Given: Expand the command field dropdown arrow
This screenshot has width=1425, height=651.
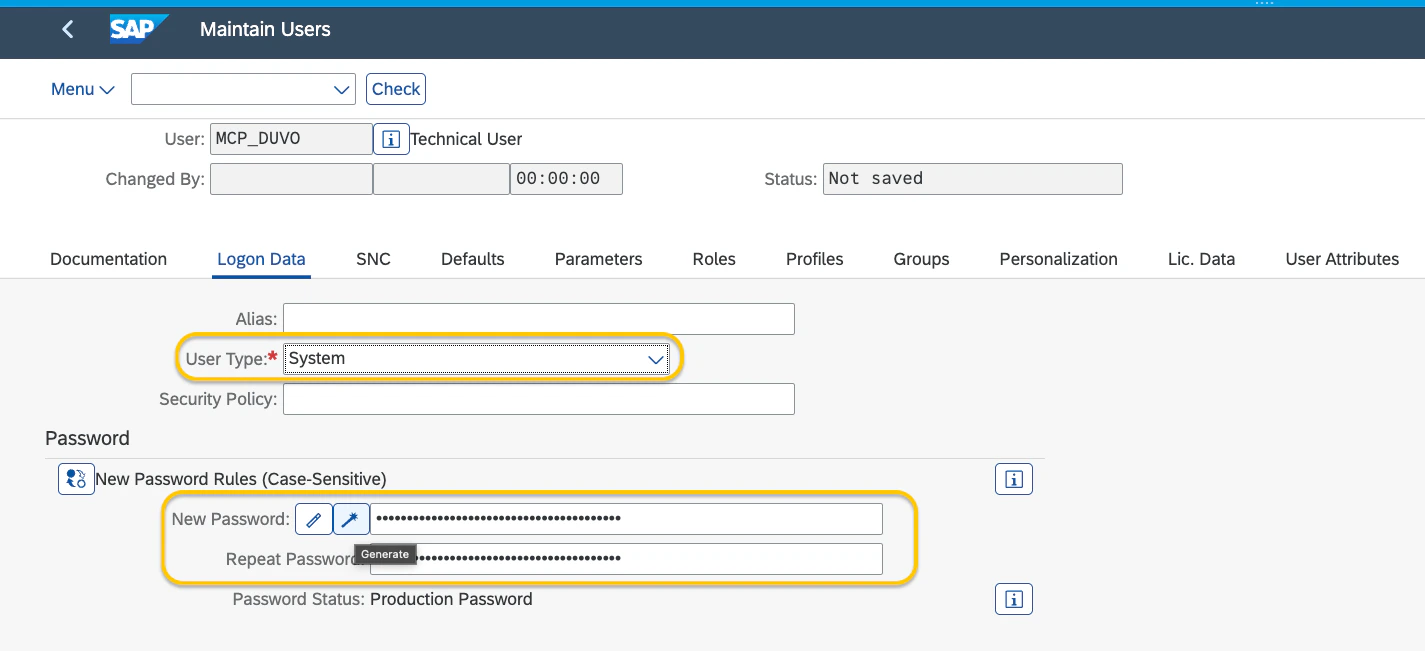Looking at the screenshot, I should pos(340,89).
